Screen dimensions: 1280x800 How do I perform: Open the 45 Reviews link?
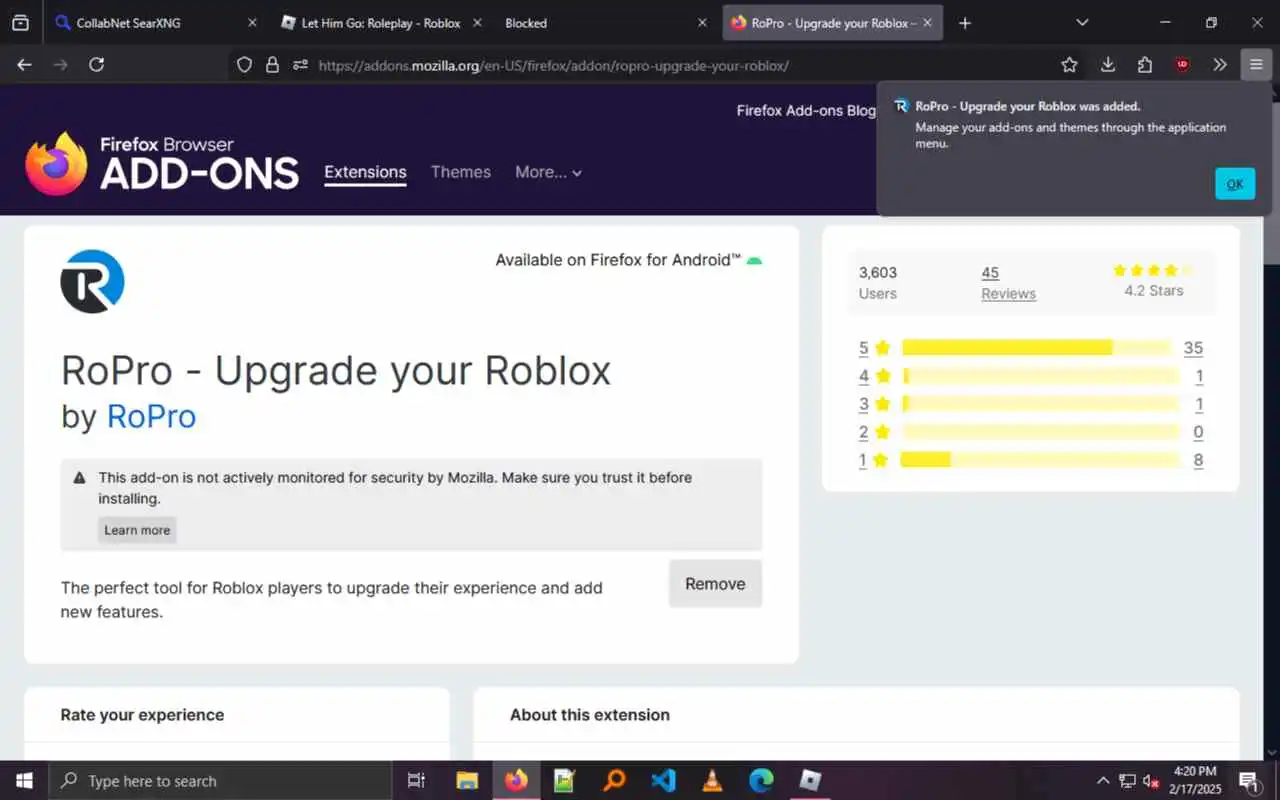pyautogui.click(x=1008, y=283)
